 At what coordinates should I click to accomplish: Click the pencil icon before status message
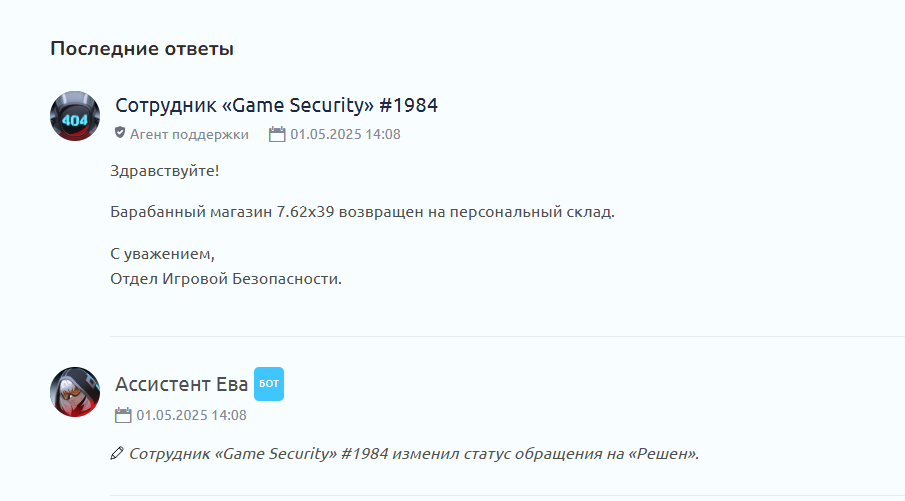coord(117,454)
